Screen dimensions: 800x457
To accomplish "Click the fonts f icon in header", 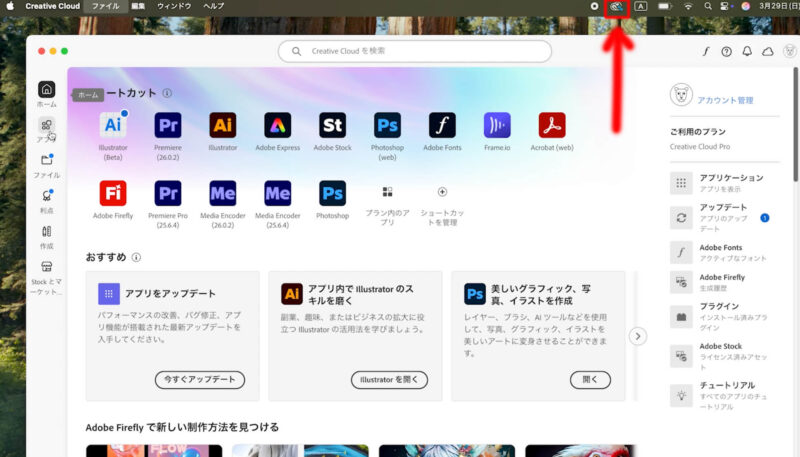I will [706, 52].
